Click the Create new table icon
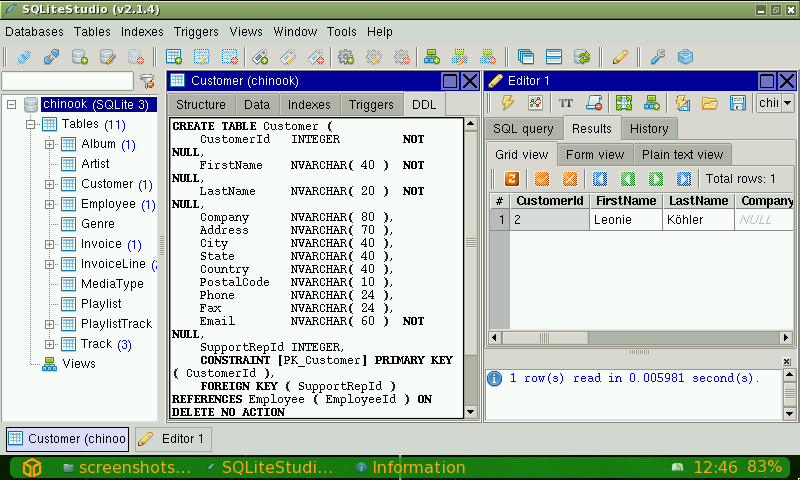Screen dimensions: 800x480 pos(174,57)
